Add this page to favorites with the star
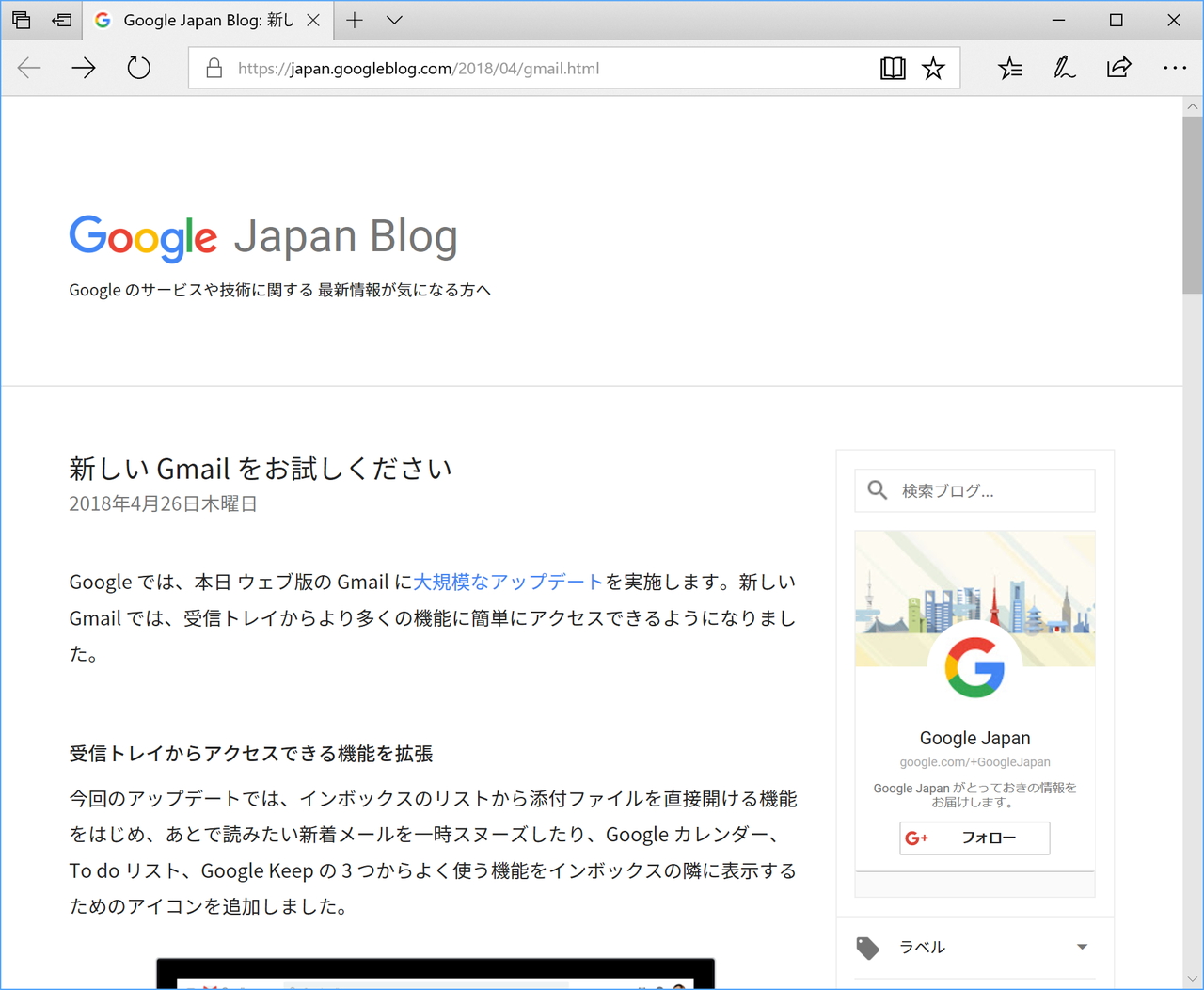This screenshot has height=990, width=1204. (x=933, y=67)
